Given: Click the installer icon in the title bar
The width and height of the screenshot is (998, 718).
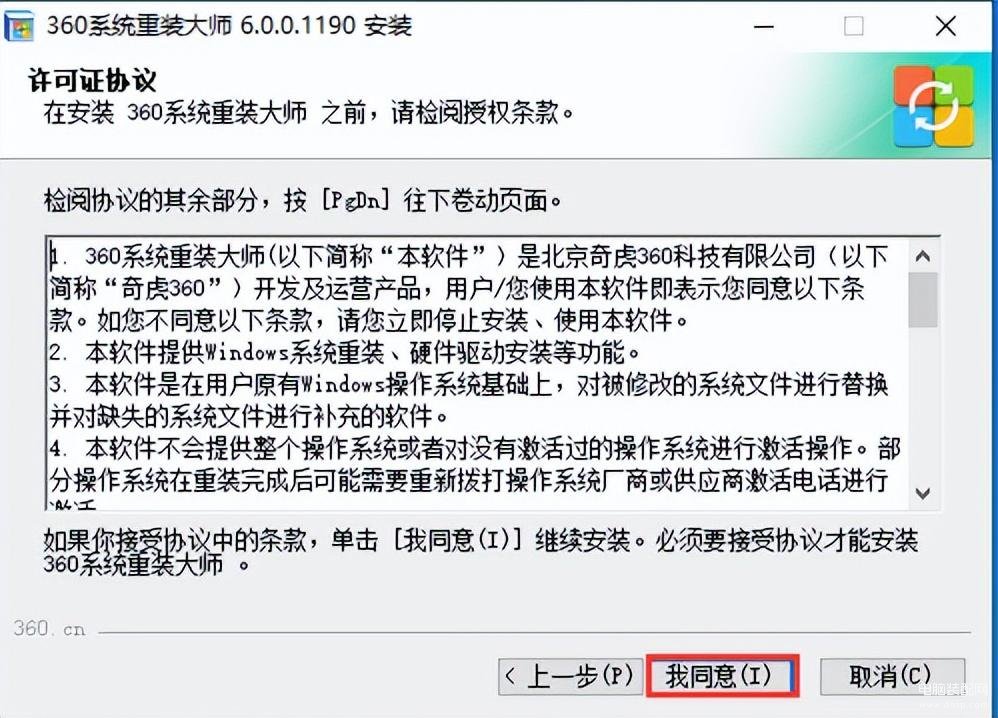Looking at the screenshot, I should point(19,26).
